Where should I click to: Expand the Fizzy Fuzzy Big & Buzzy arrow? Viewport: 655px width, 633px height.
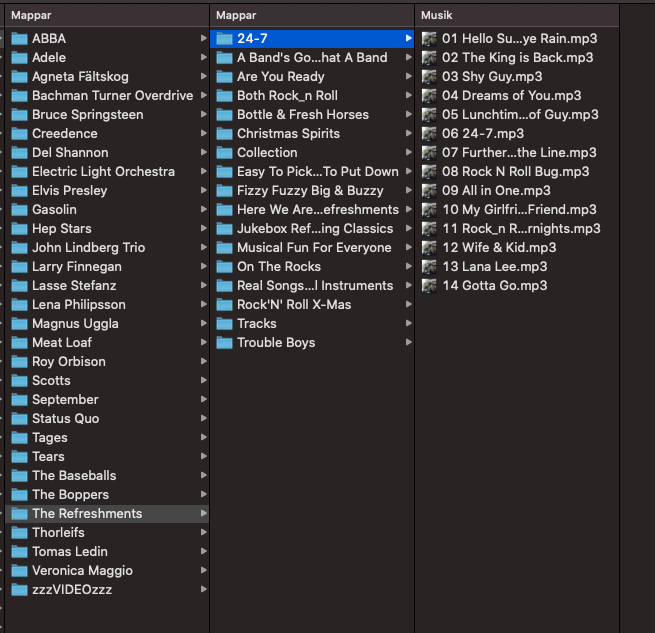[x=409, y=190]
